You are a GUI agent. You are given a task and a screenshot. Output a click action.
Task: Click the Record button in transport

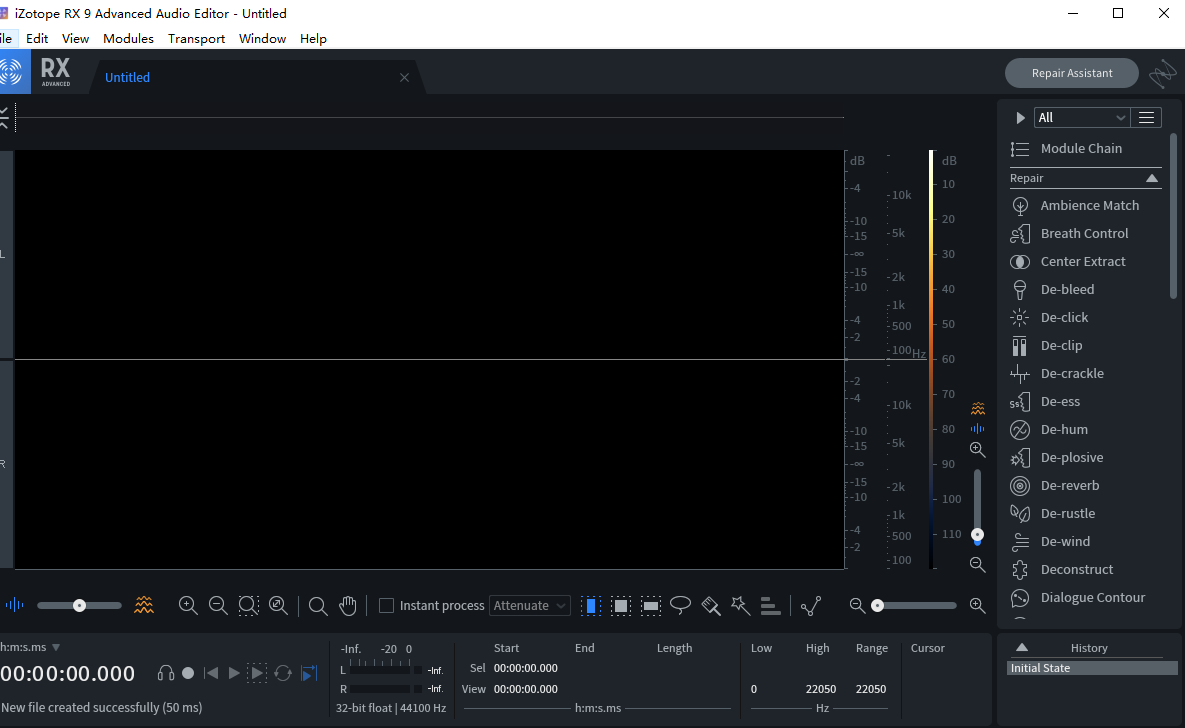188,673
